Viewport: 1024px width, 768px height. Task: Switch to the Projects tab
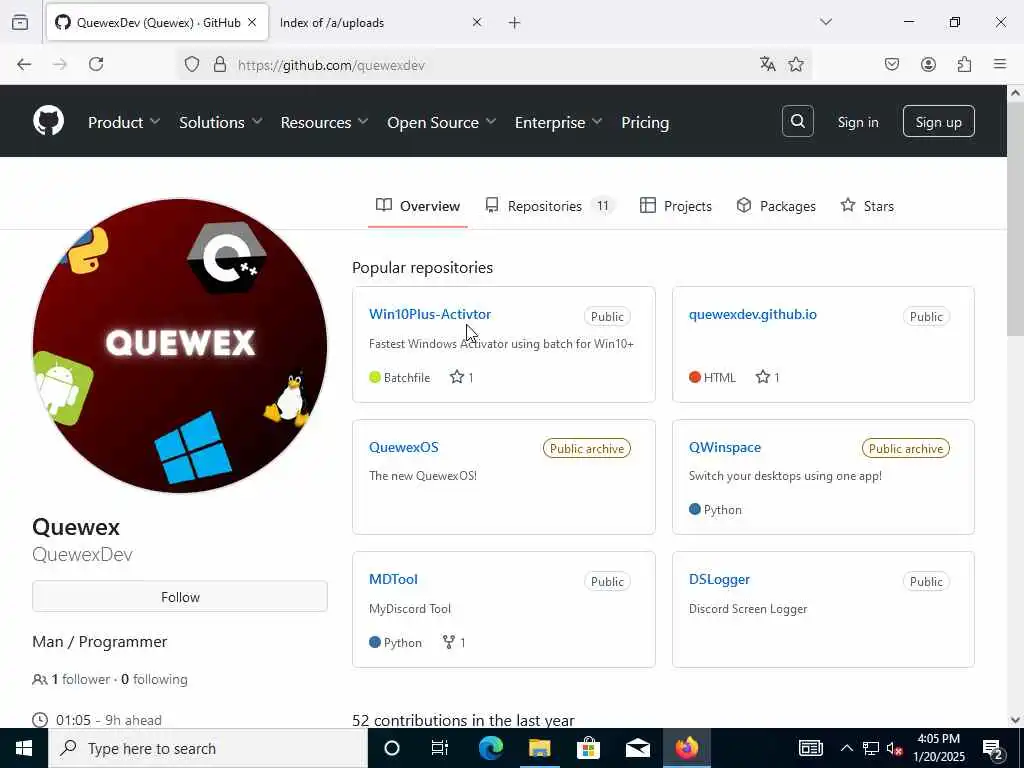click(x=676, y=206)
